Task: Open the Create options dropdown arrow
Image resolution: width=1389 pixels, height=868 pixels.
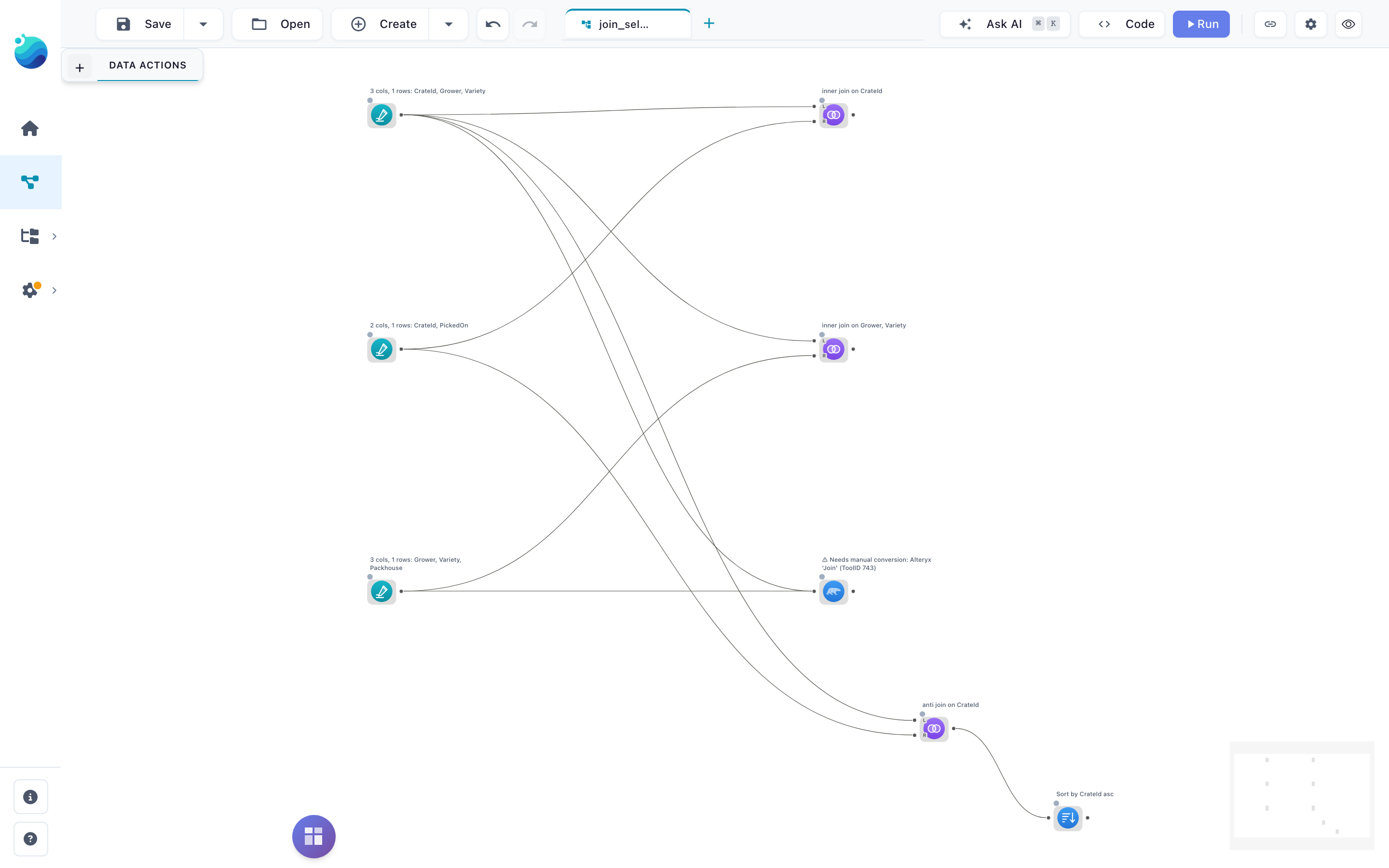Action: coord(449,24)
